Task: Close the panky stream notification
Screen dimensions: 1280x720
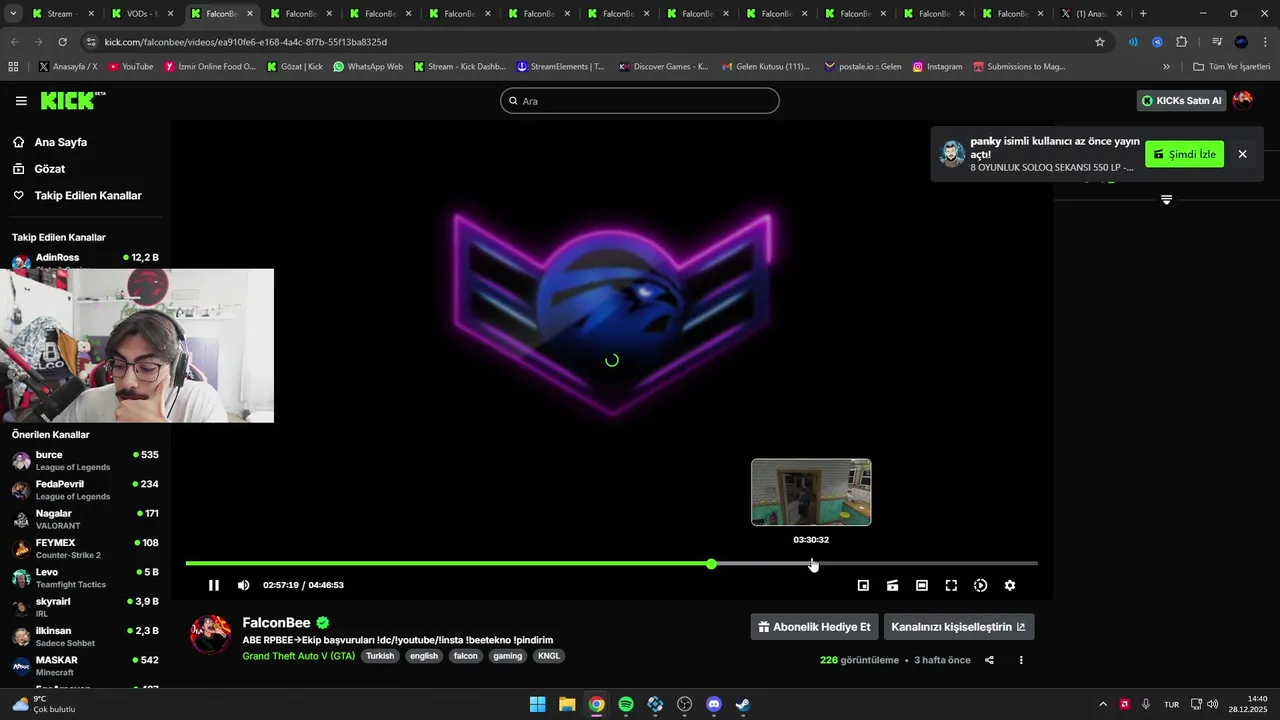Action: (x=1242, y=154)
